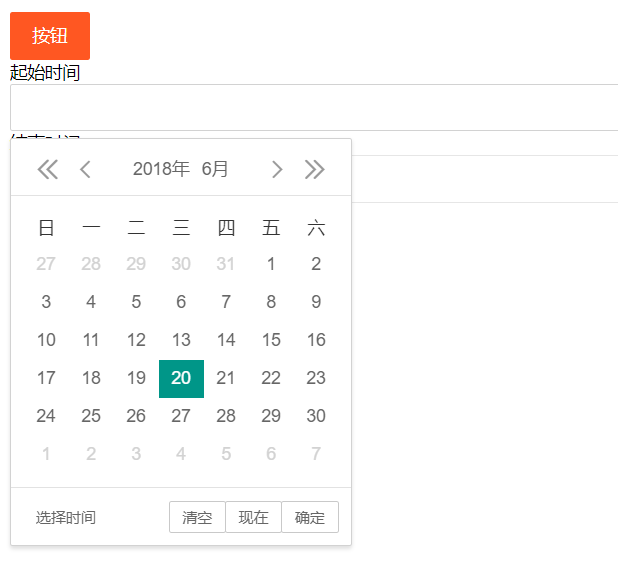Open year selector showing 2018年
The width and height of the screenshot is (619, 578).
coord(161,170)
